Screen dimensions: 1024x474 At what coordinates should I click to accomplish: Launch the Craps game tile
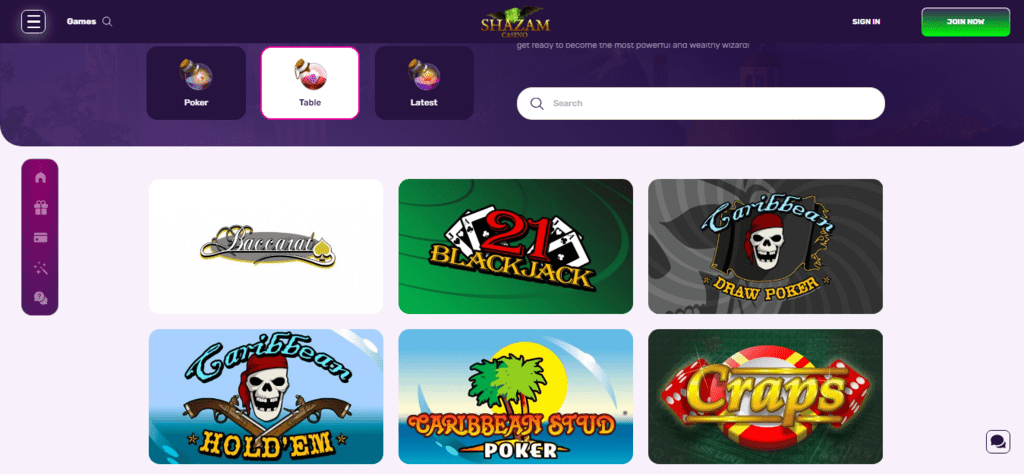[765, 396]
